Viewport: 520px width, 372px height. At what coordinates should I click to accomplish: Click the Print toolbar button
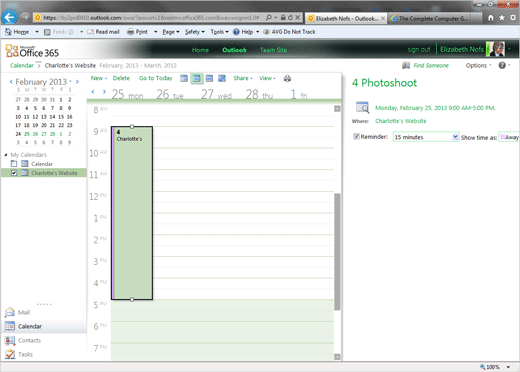[x=138, y=32]
